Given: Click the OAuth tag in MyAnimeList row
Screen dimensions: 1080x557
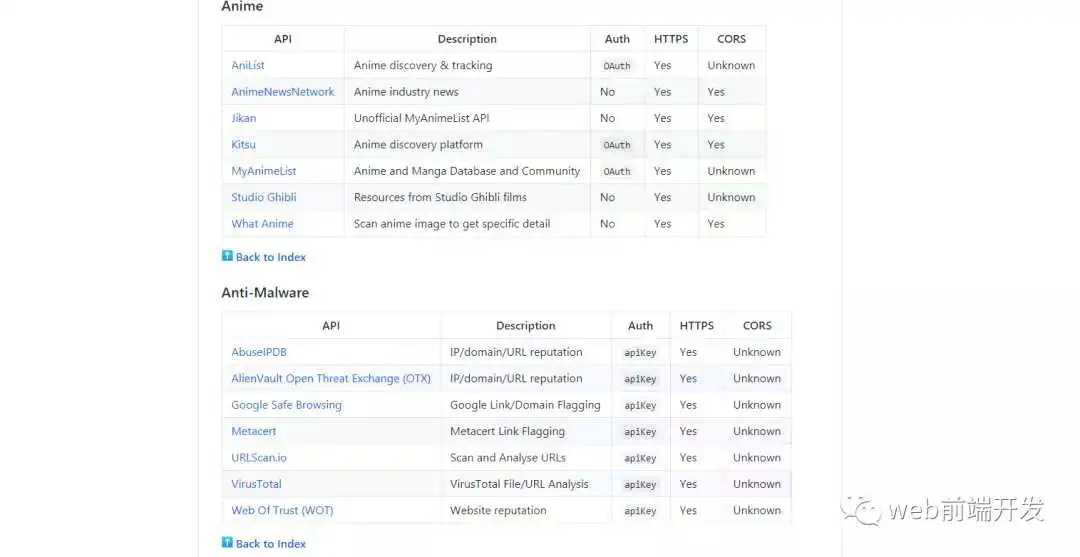Looking at the screenshot, I should [617, 171].
